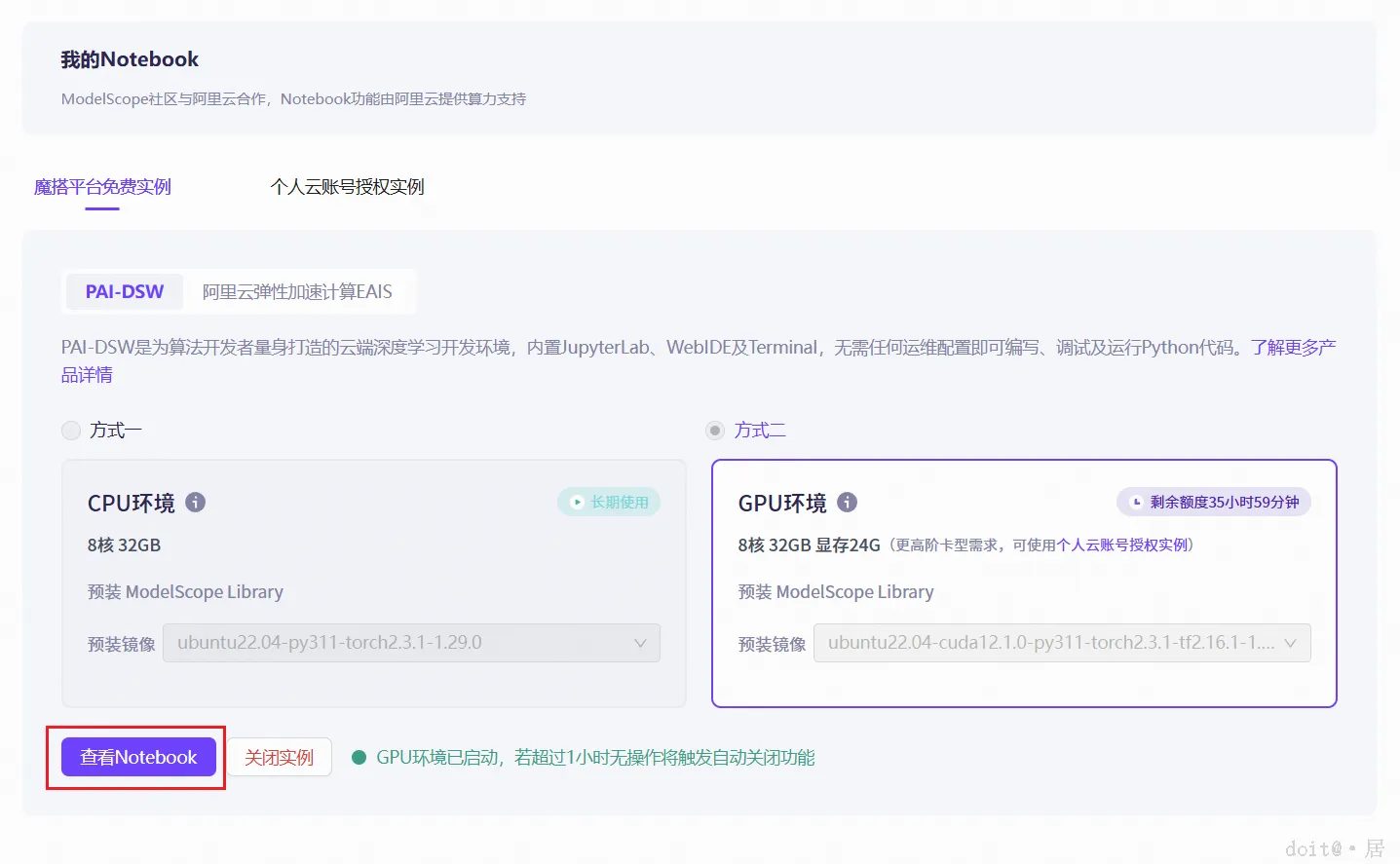The width and height of the screenshot is (1400, 864).
Task: Click the 剩余额度35小时59分钟 badge
Action: tap(1214, 502)
